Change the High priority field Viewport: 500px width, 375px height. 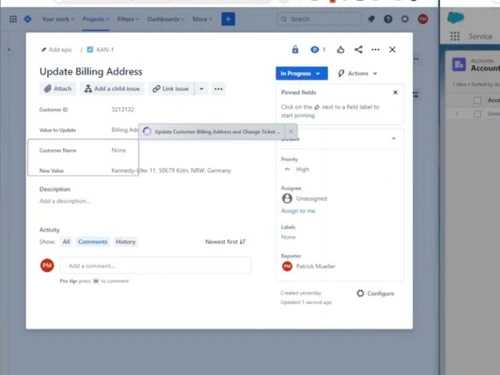[297, 169]
